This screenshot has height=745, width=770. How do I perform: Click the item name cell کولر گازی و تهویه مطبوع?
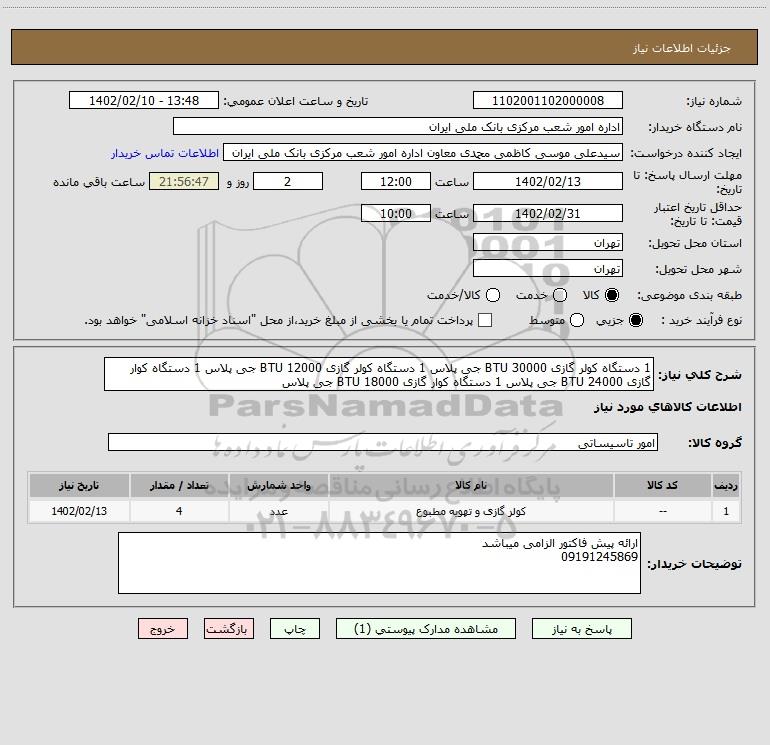(471, 511)
